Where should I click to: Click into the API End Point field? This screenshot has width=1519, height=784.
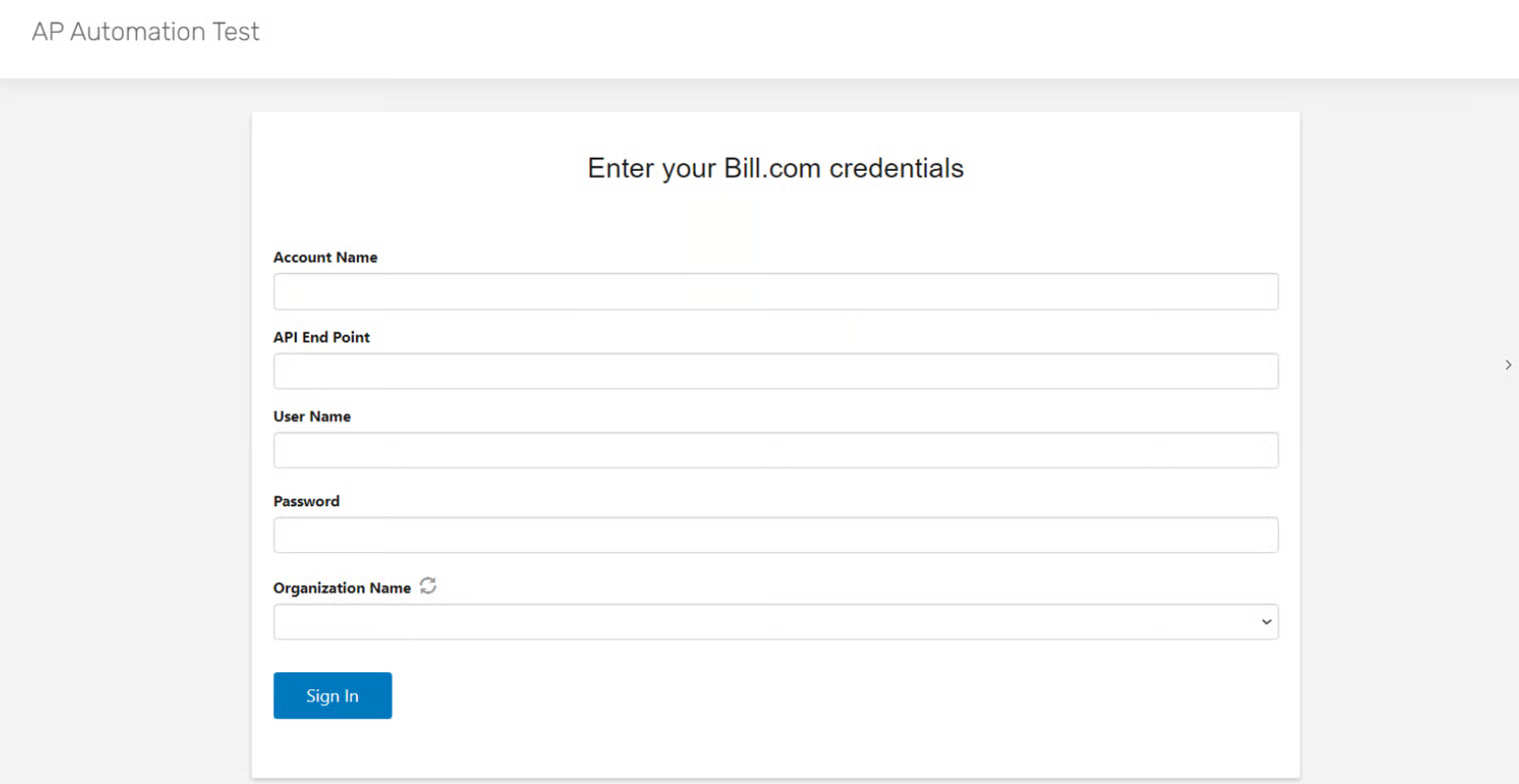pyautogui.click(x=774, y=372)
